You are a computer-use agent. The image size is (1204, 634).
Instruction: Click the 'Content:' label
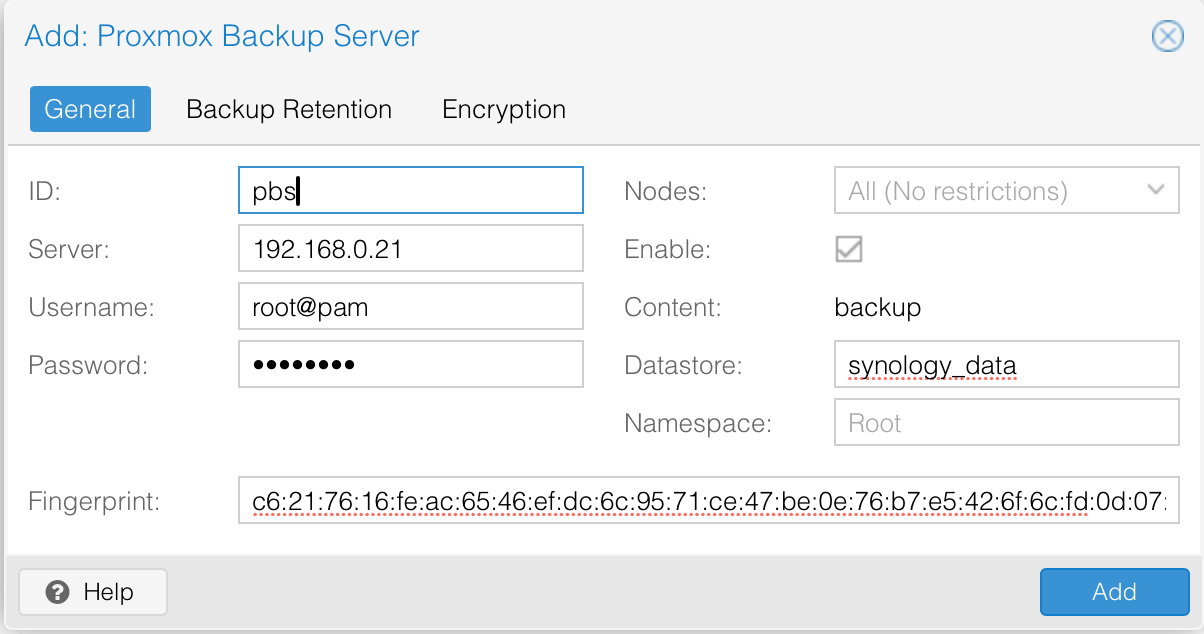[x=672, y=308]
